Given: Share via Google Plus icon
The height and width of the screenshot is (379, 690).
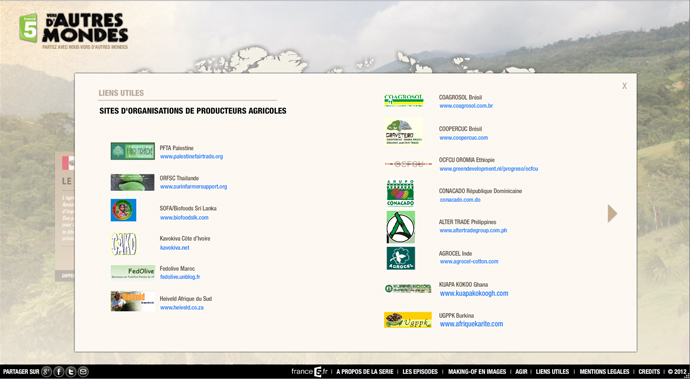Looking at the screenshot, I should click(x=47, y=372).
